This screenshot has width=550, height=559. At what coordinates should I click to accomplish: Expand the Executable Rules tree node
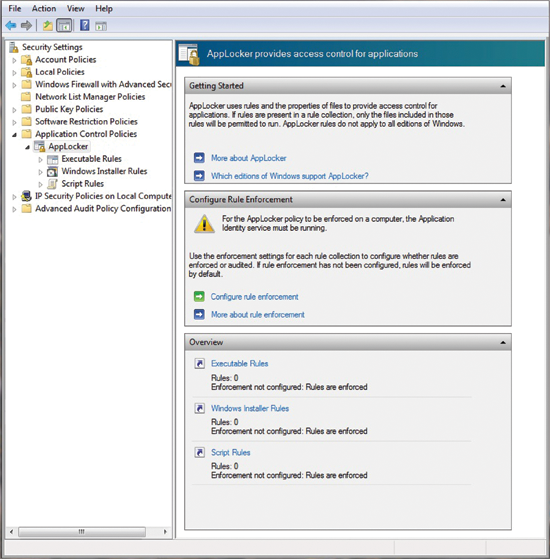(x=40, y=160)
